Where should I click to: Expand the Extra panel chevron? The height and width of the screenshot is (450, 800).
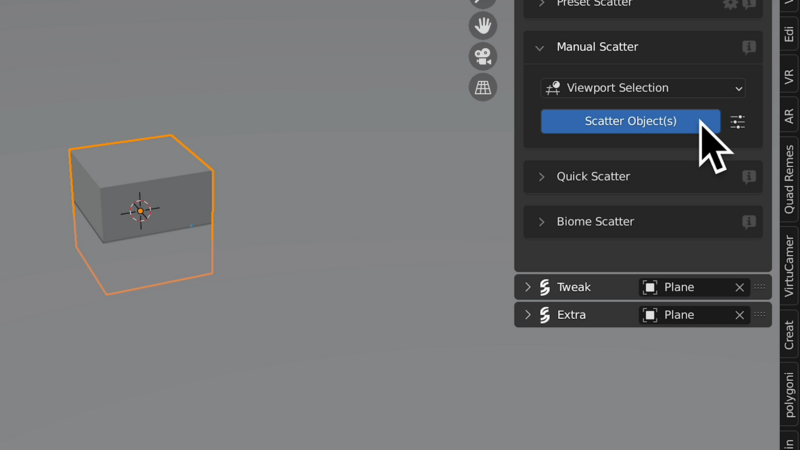click(528, 315)
